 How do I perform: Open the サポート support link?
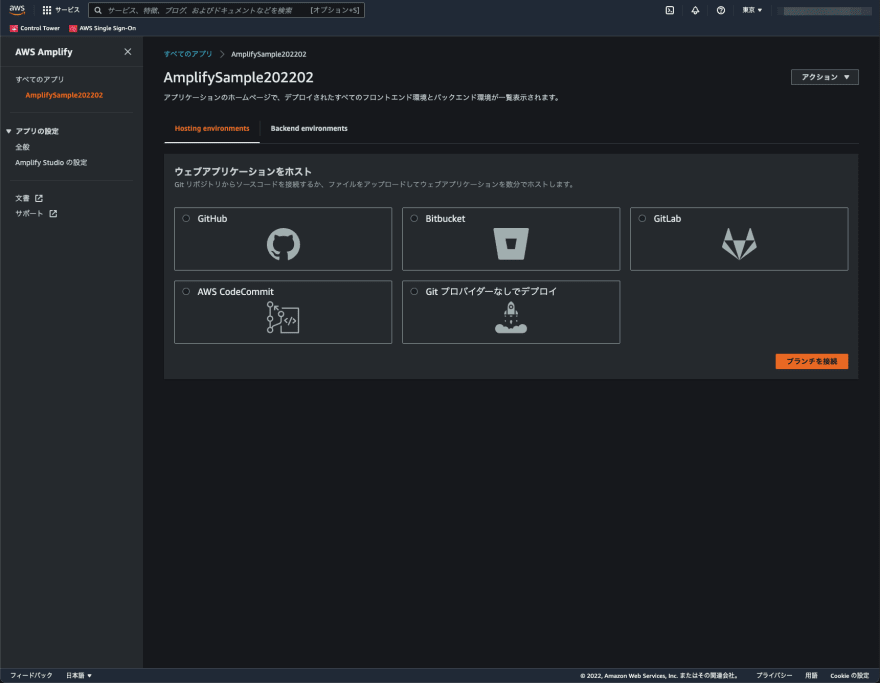pyautogui.click(x=29, y=213)
